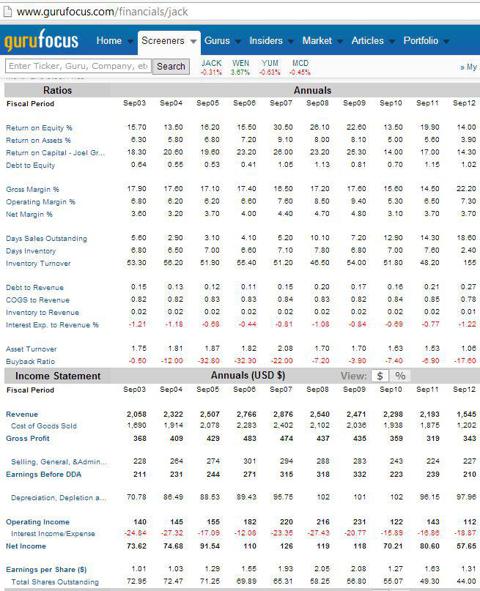The image size is (480, 591).
Task: Open Total Shares Outstanding row
Action: click(55, 582)
